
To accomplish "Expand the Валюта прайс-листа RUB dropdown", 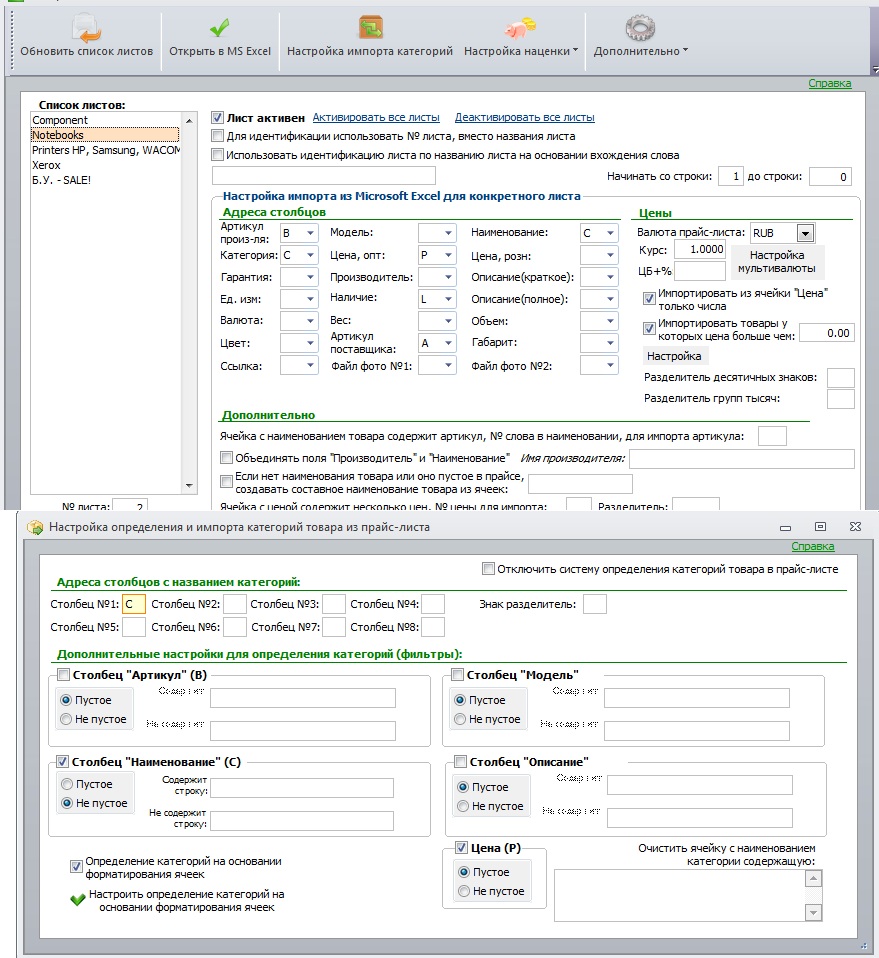I will [806, 233].
